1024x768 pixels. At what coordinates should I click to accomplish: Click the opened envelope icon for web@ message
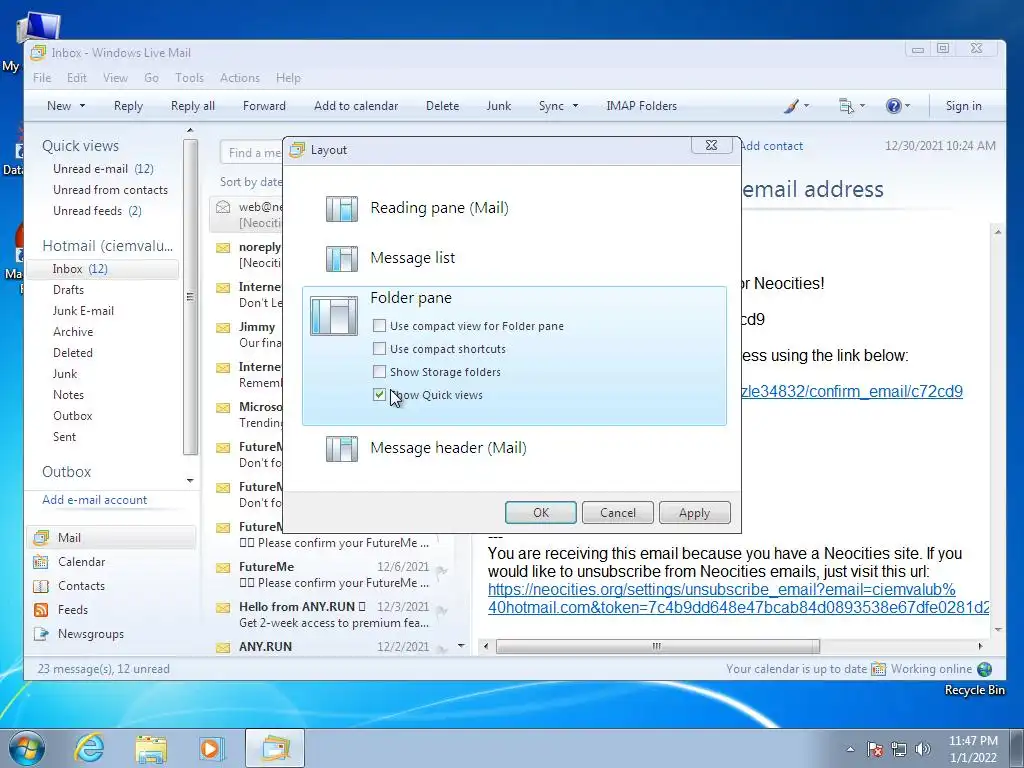click(x=223, y=207)
